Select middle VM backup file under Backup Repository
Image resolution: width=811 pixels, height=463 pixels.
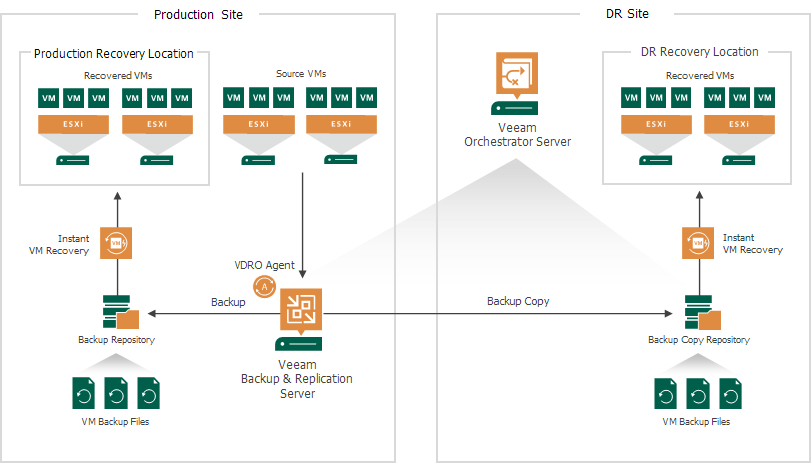[116, 393]
